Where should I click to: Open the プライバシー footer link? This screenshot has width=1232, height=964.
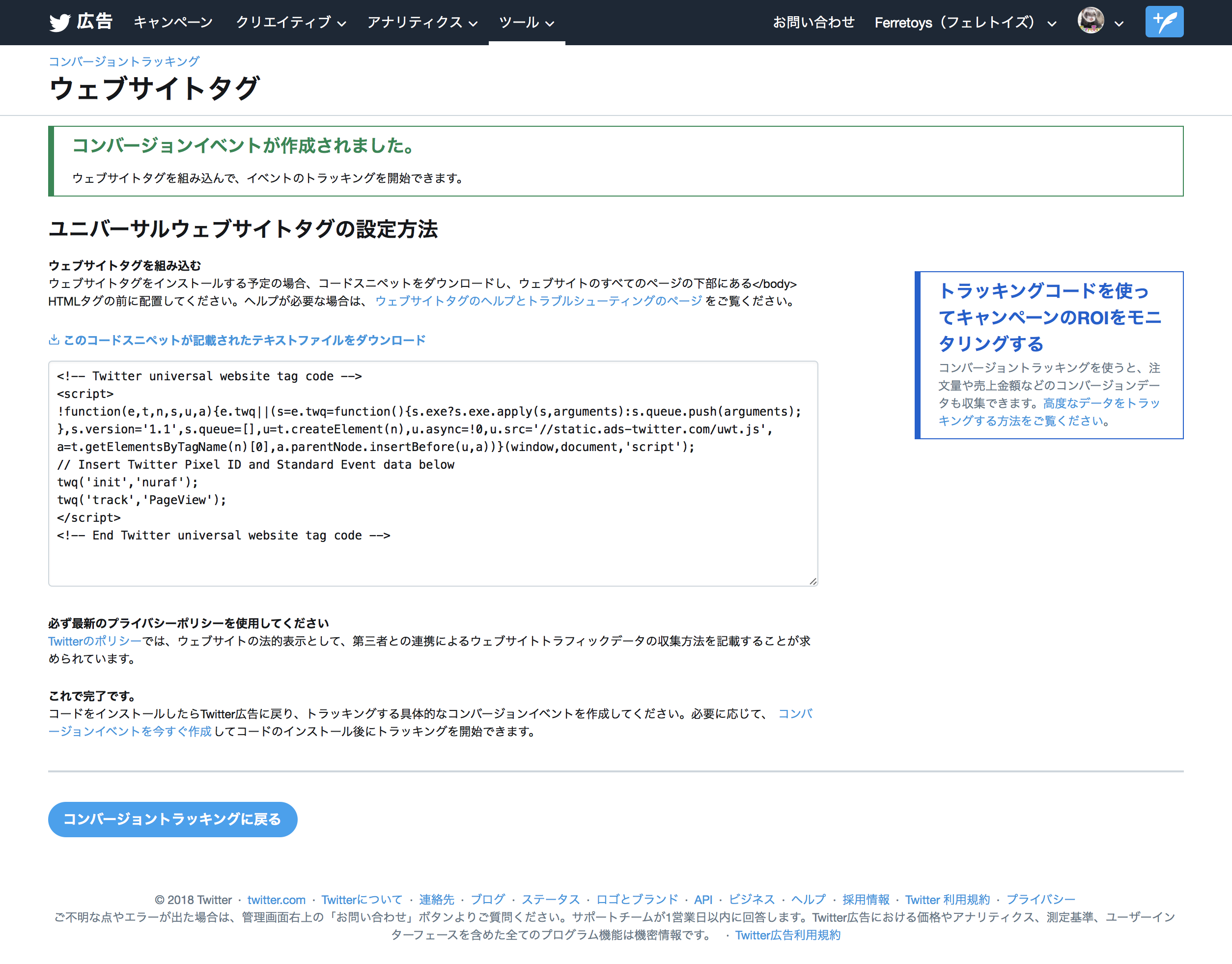point(1041,900)
